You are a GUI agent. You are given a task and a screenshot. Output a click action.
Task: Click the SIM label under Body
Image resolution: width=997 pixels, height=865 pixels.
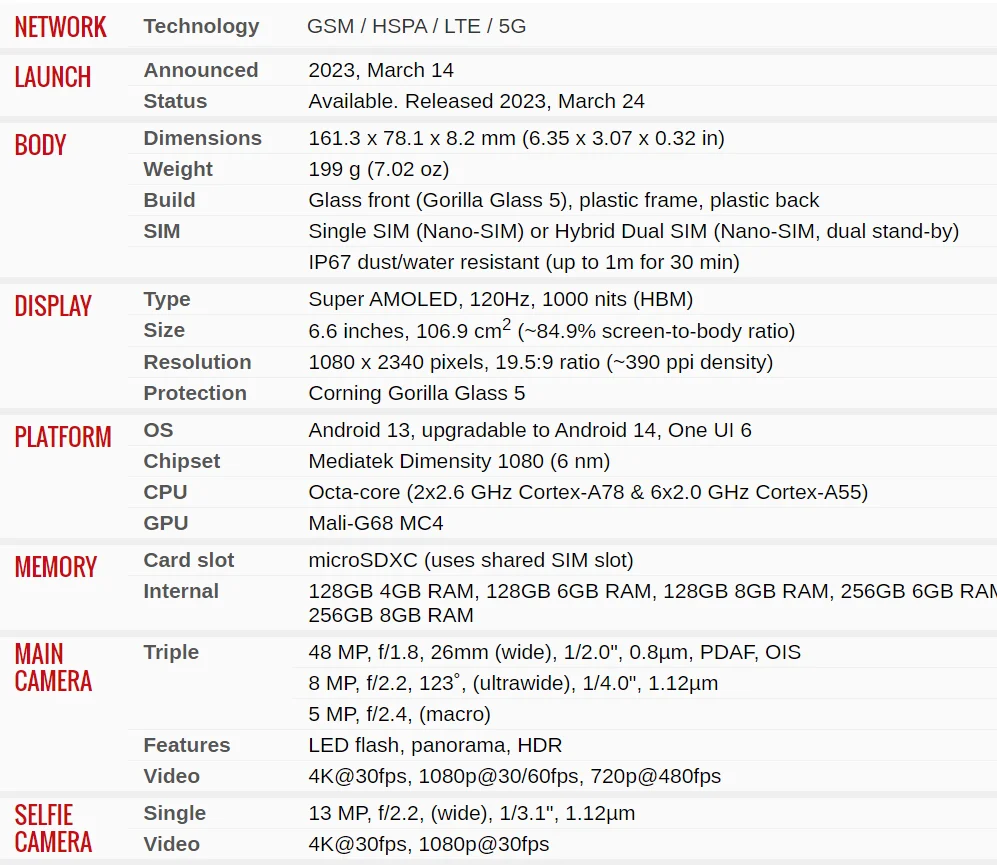pyautogui.click(x=162, y=231)
